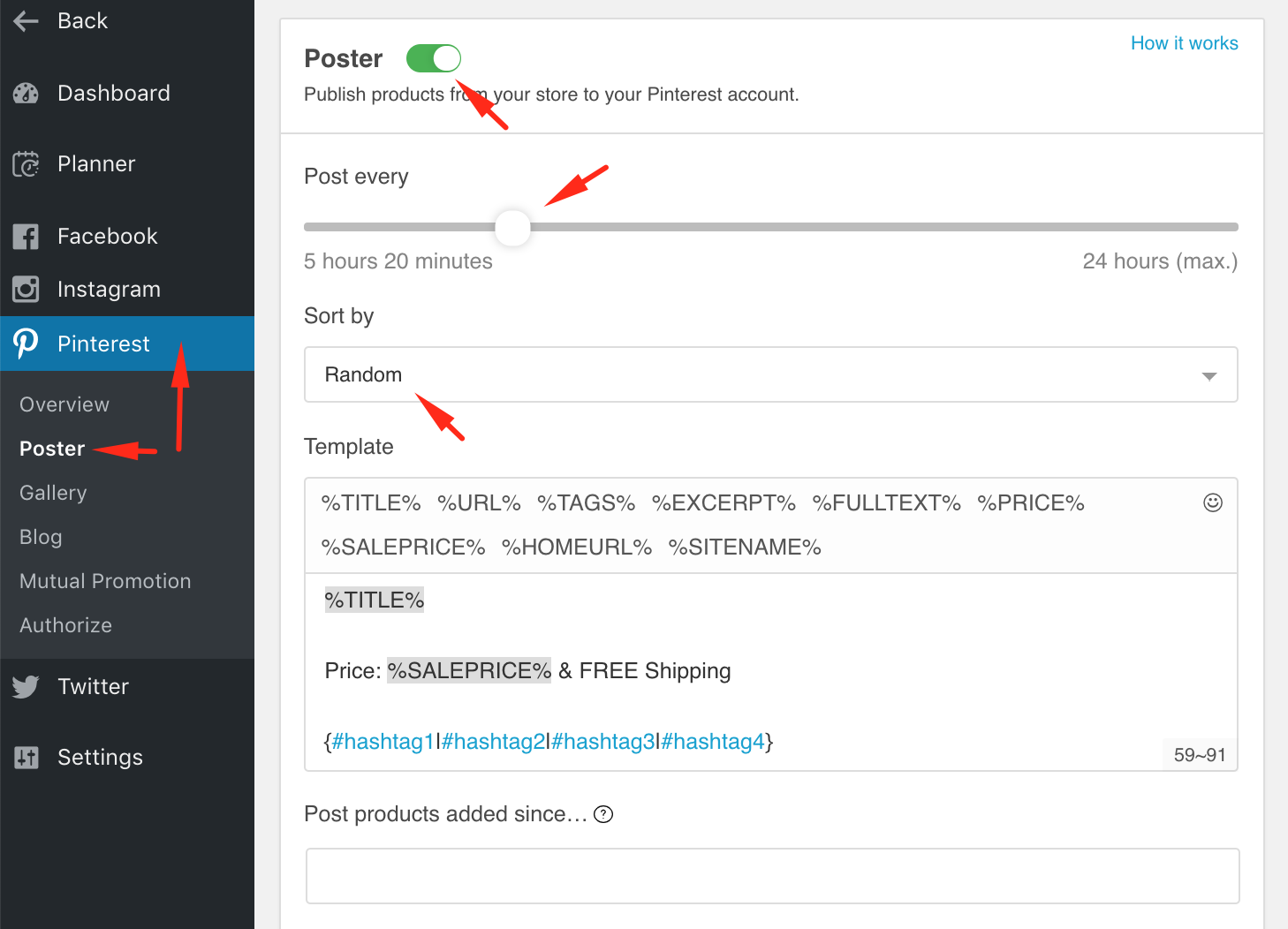
Task: Switch to the Overview section
Action: pyautogui.click(x=64, y=404)
